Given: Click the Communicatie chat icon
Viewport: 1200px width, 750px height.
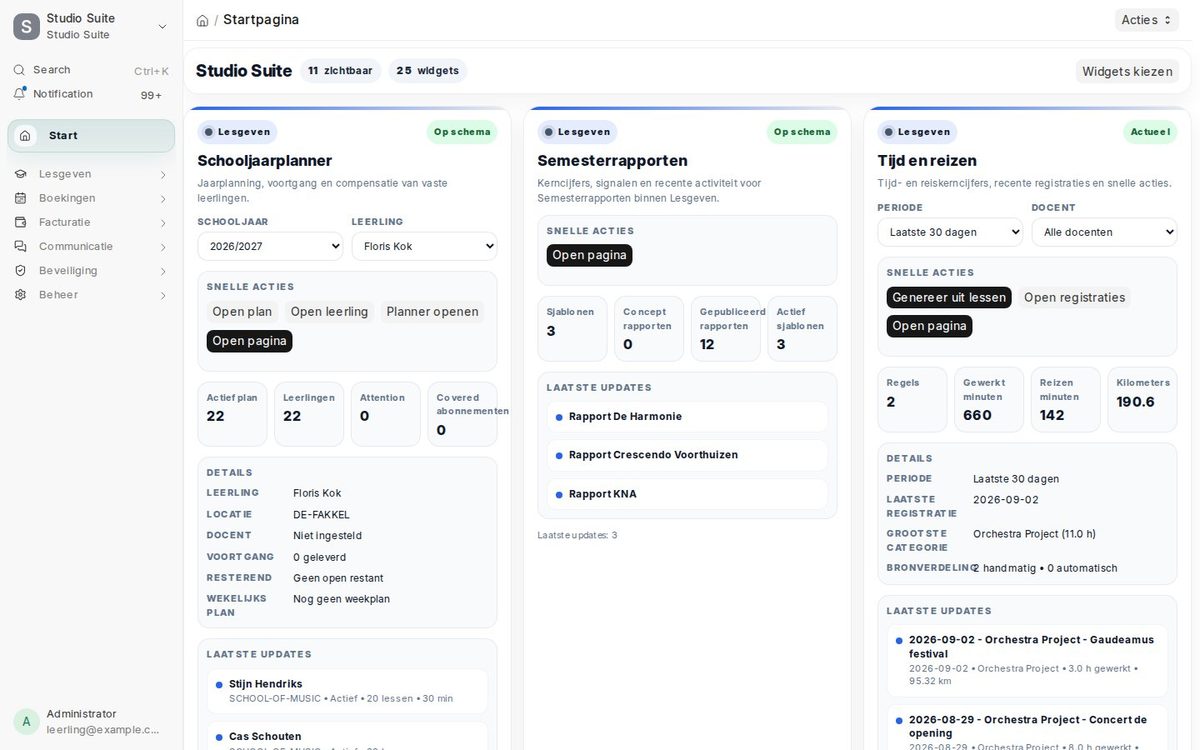Looking at the screenshot, I should (19, 246).
